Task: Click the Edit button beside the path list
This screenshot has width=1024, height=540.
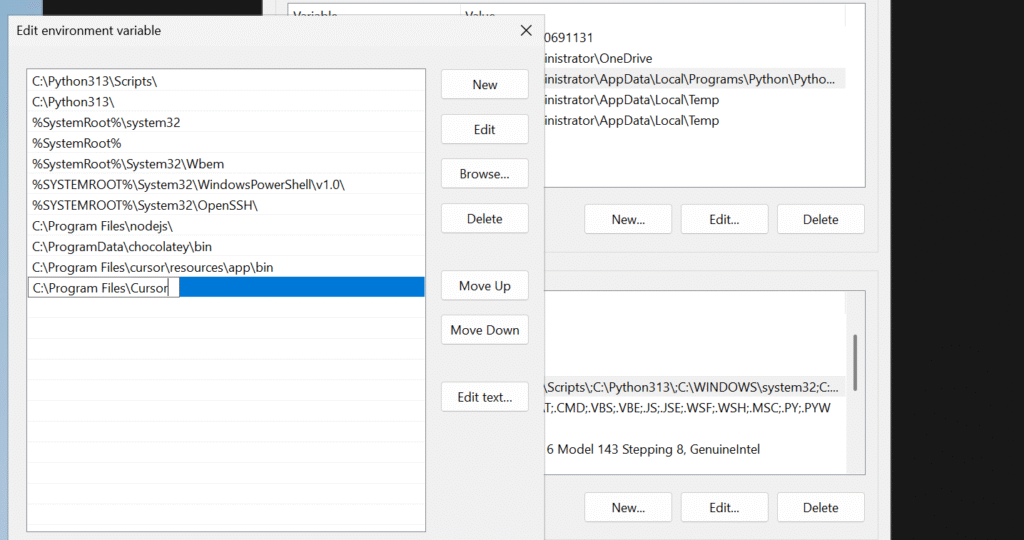Action: click(x=485, y=129)
